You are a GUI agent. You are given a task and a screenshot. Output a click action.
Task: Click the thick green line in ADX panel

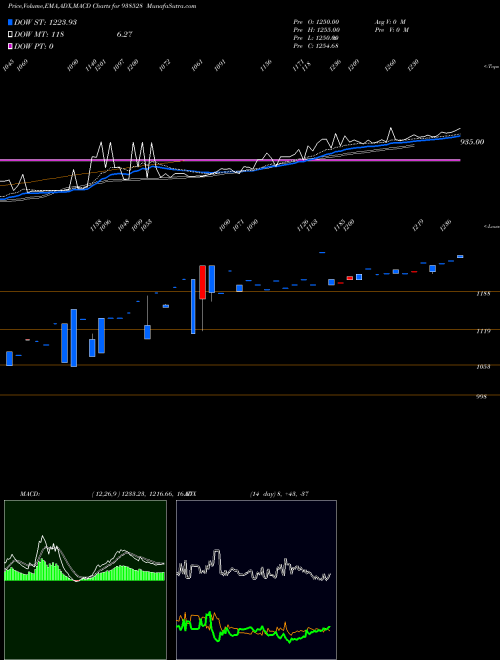coord(253,629)
